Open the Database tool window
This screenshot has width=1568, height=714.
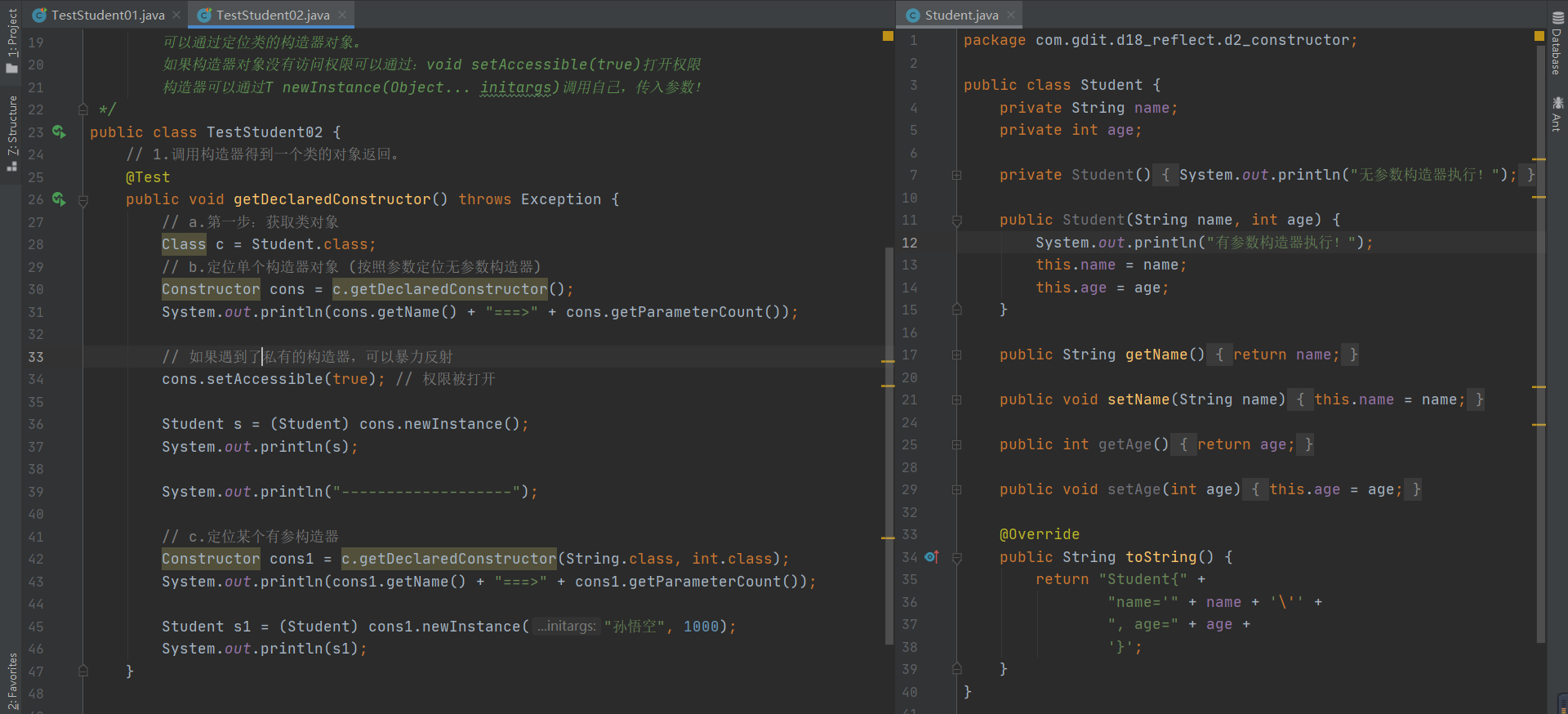(x=1557, y=45)
